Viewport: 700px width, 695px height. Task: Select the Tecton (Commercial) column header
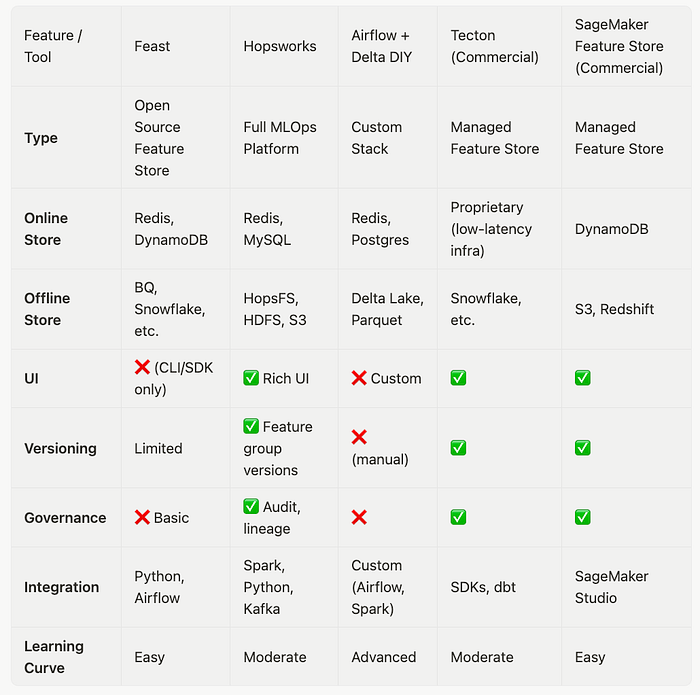tap(495, 46)
